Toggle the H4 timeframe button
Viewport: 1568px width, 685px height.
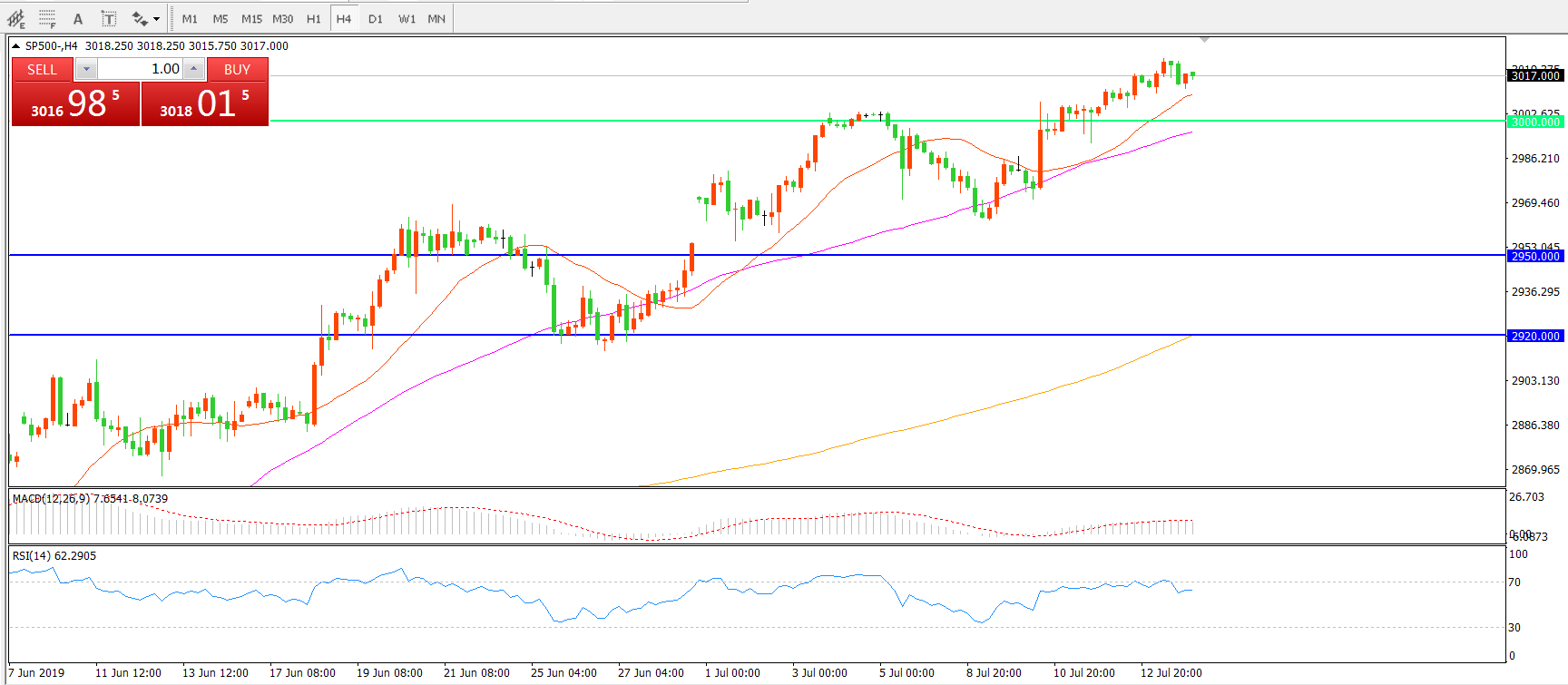(x=343, y=19)
